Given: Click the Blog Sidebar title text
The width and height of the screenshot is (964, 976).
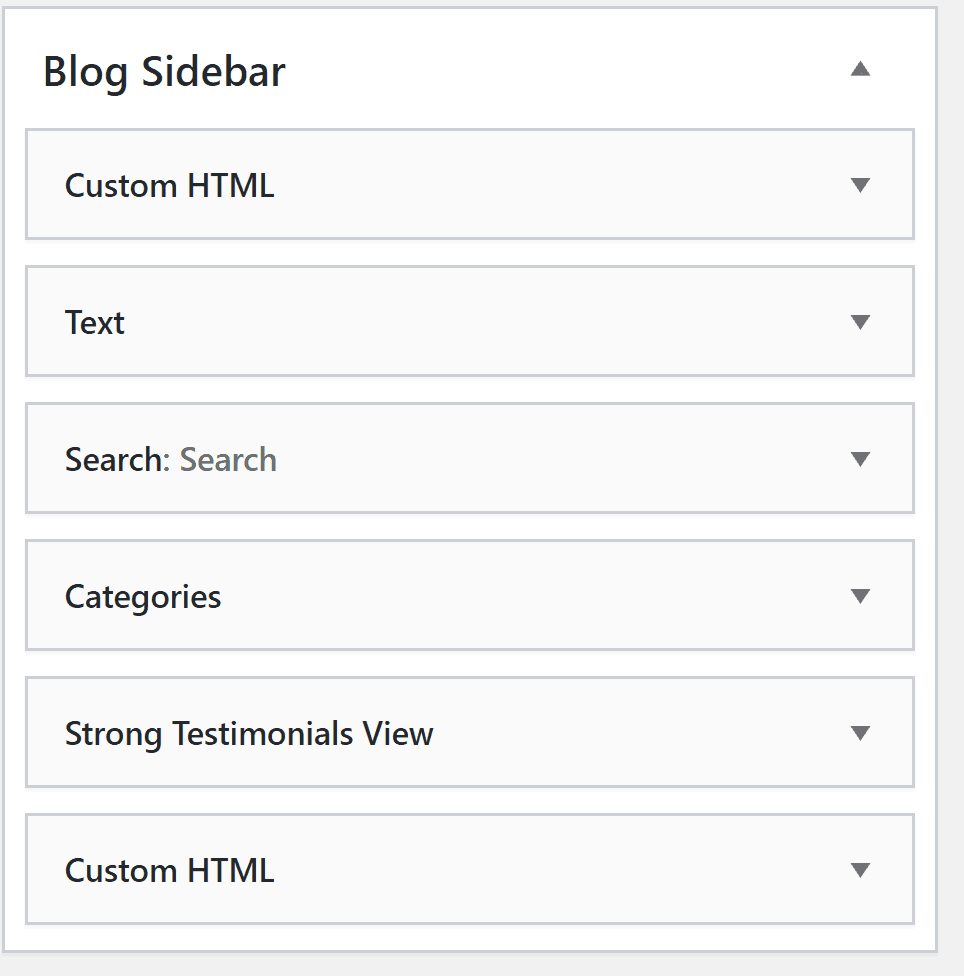Looking at the screenshot, I should click(x=164, y=70).
